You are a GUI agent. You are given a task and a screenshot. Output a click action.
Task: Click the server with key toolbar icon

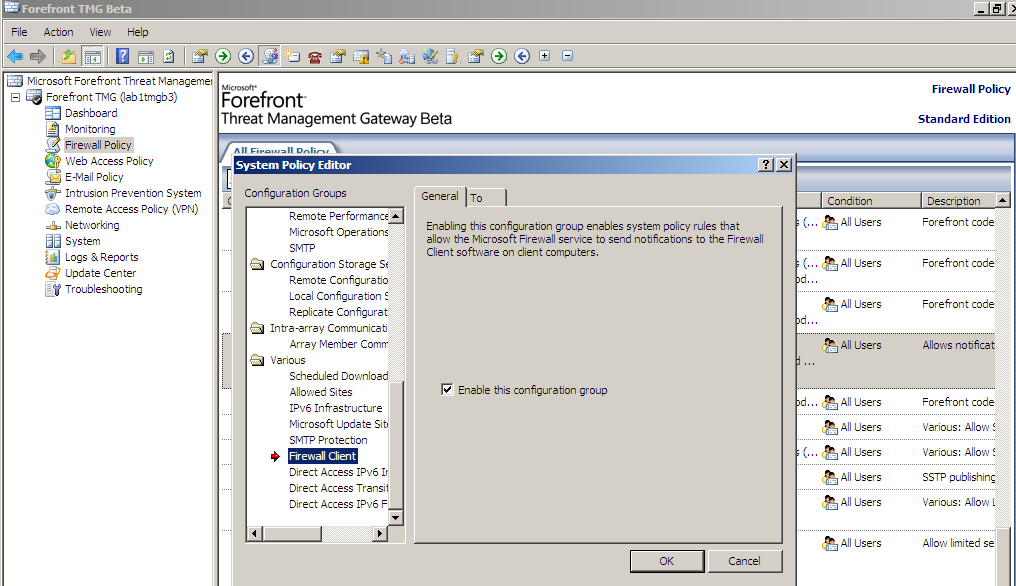[x=452, y=56]
